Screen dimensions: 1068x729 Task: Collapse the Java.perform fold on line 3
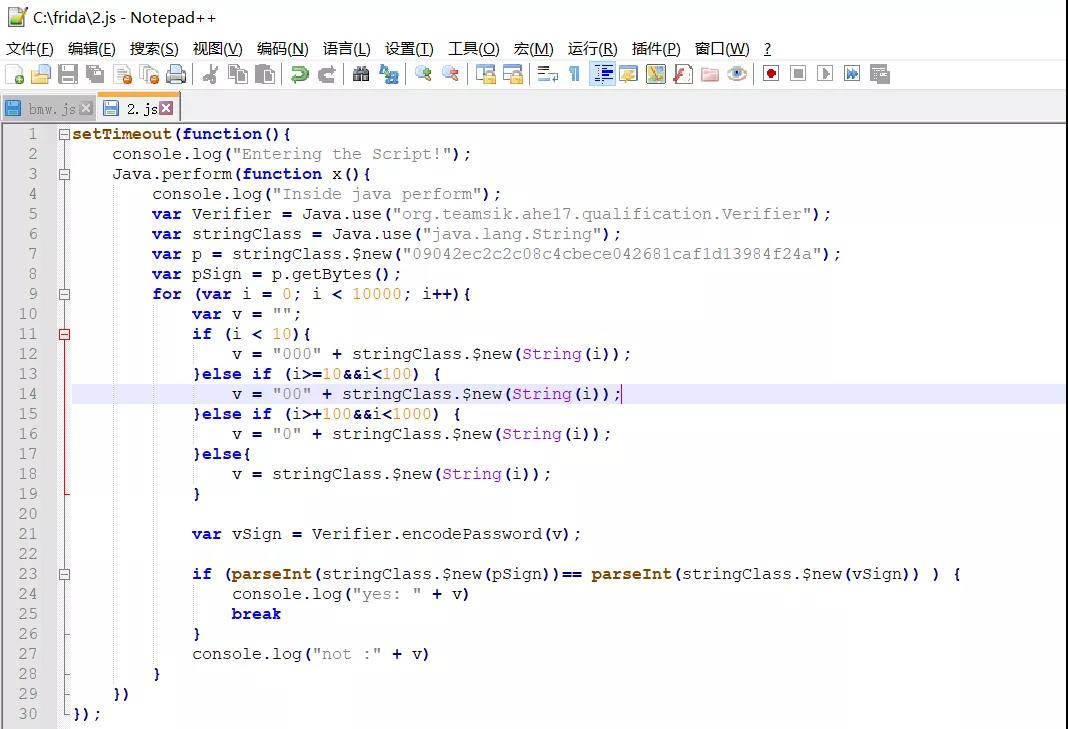[x=64, y=174]
